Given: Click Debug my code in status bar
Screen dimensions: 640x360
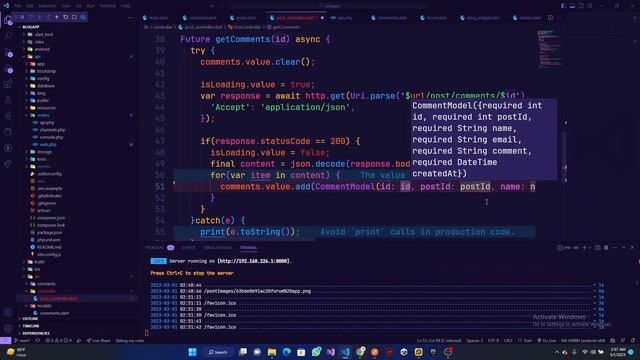Looking at the screenshot, I should (x=129, y=340).
